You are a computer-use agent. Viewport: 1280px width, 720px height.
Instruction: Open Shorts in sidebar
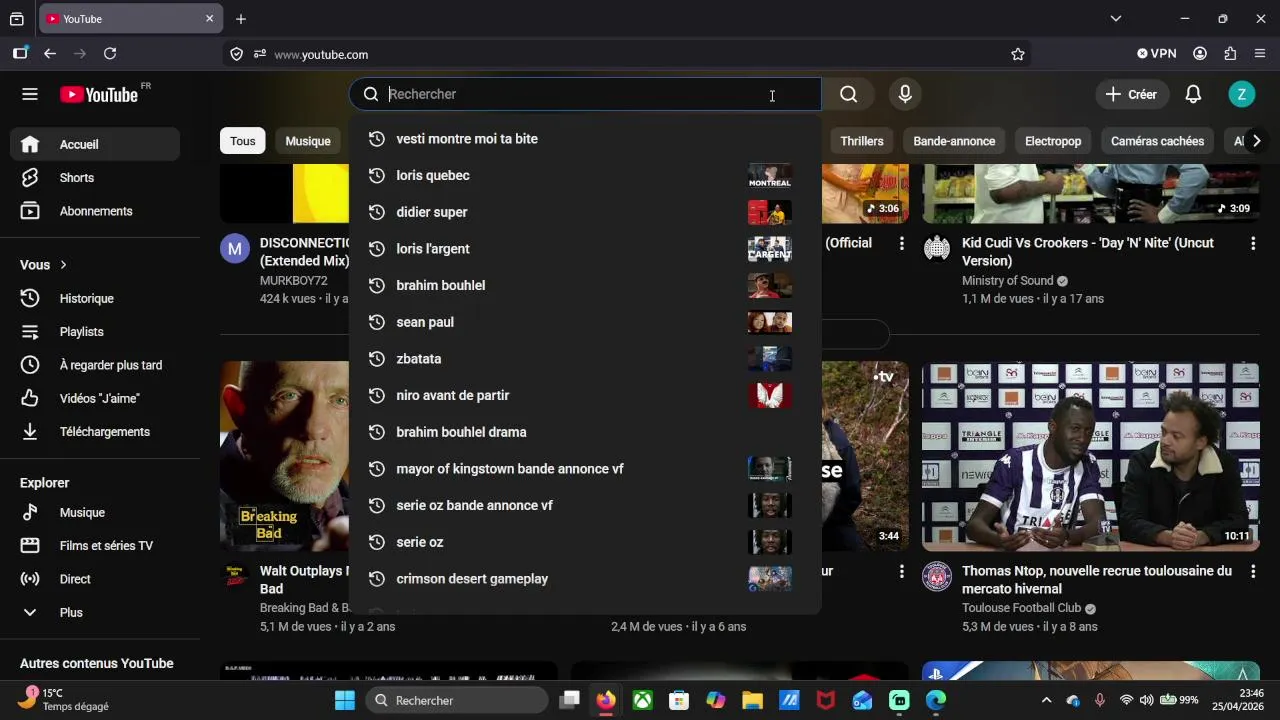coord(96,178)
